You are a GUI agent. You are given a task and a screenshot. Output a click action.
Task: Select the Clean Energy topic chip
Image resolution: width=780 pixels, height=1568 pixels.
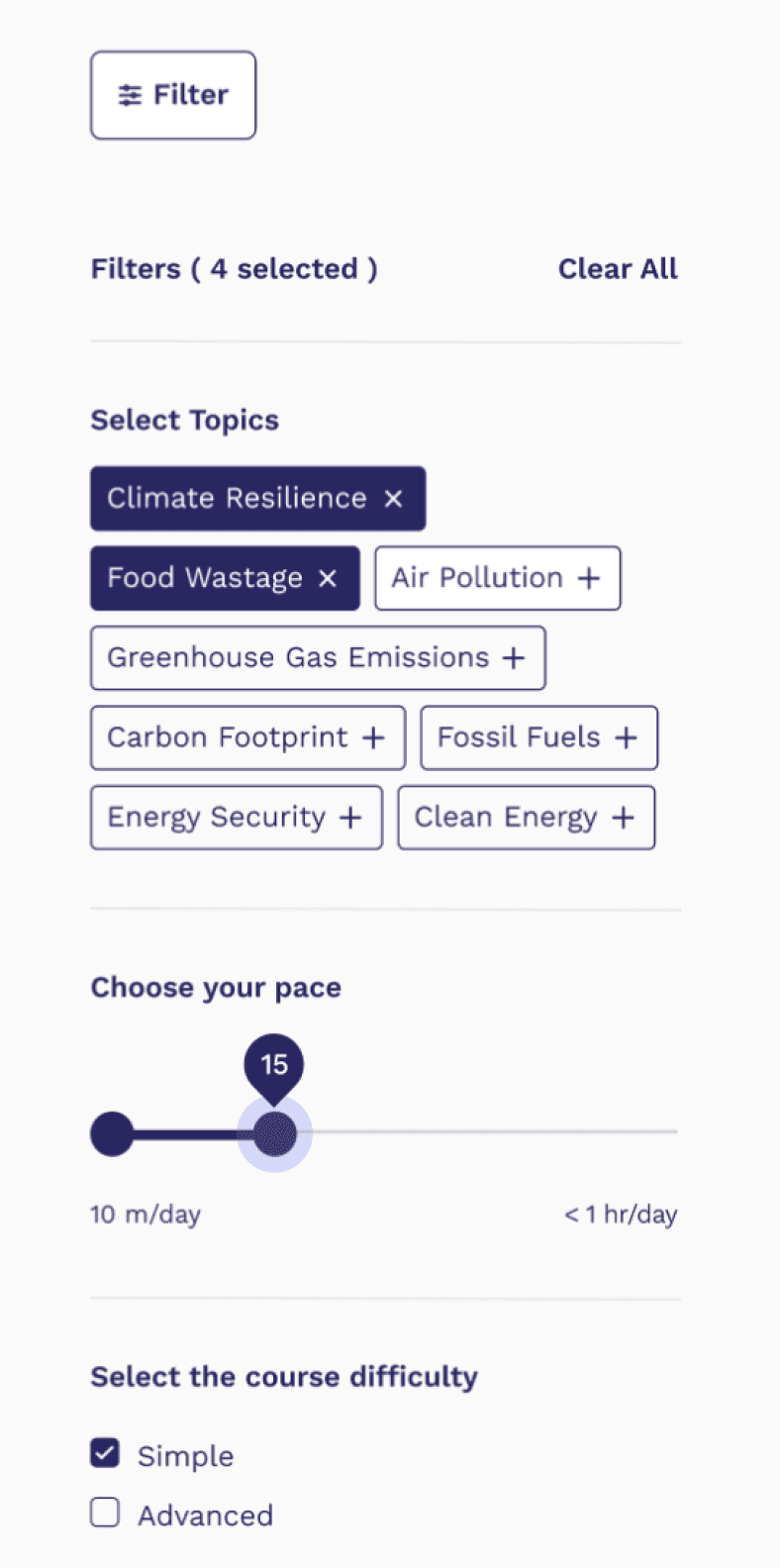505,819
